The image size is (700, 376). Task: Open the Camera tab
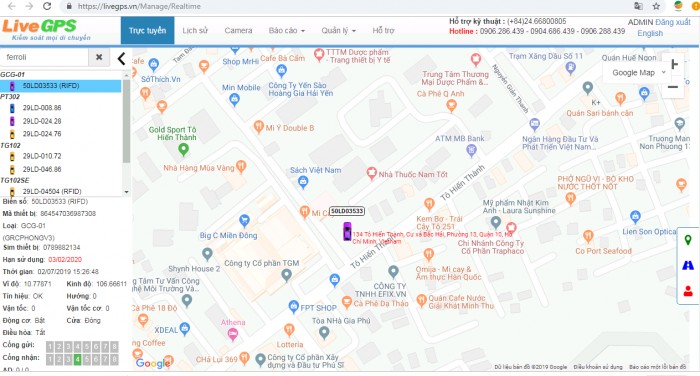click(238, 30)
